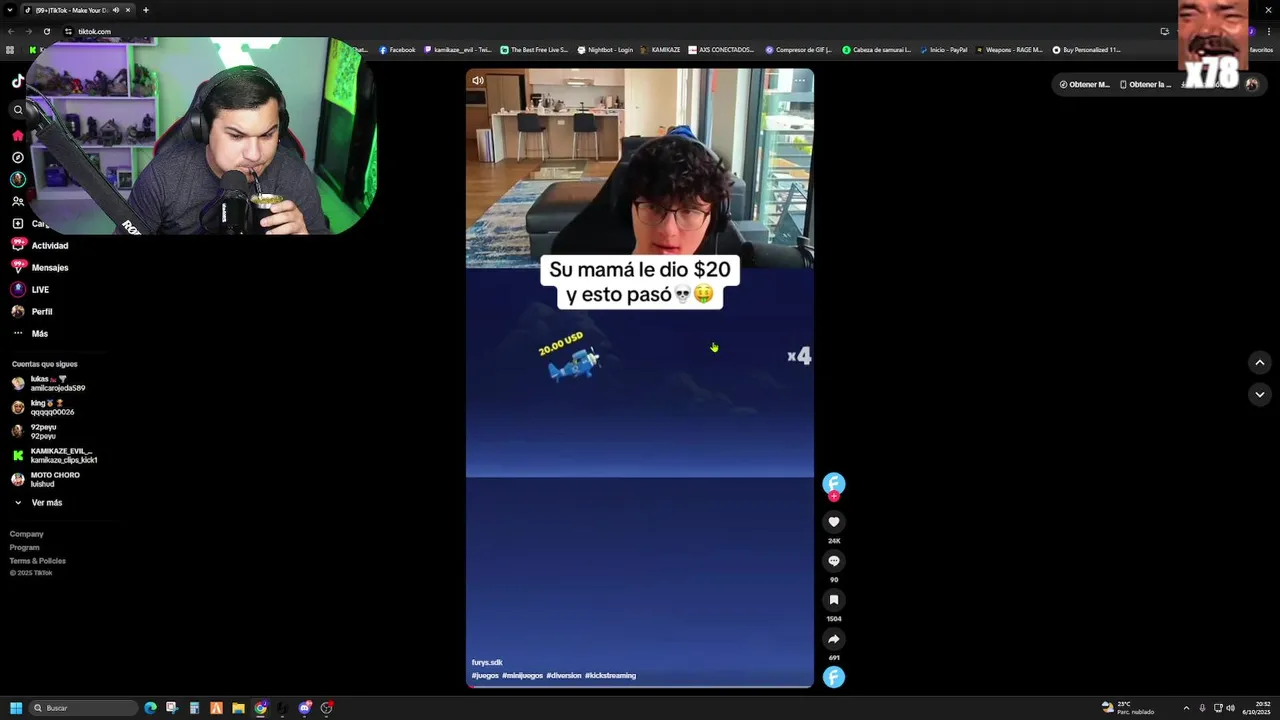Save the video with the bookmark icon
The image size is (1280, 720).
(834, 600)
